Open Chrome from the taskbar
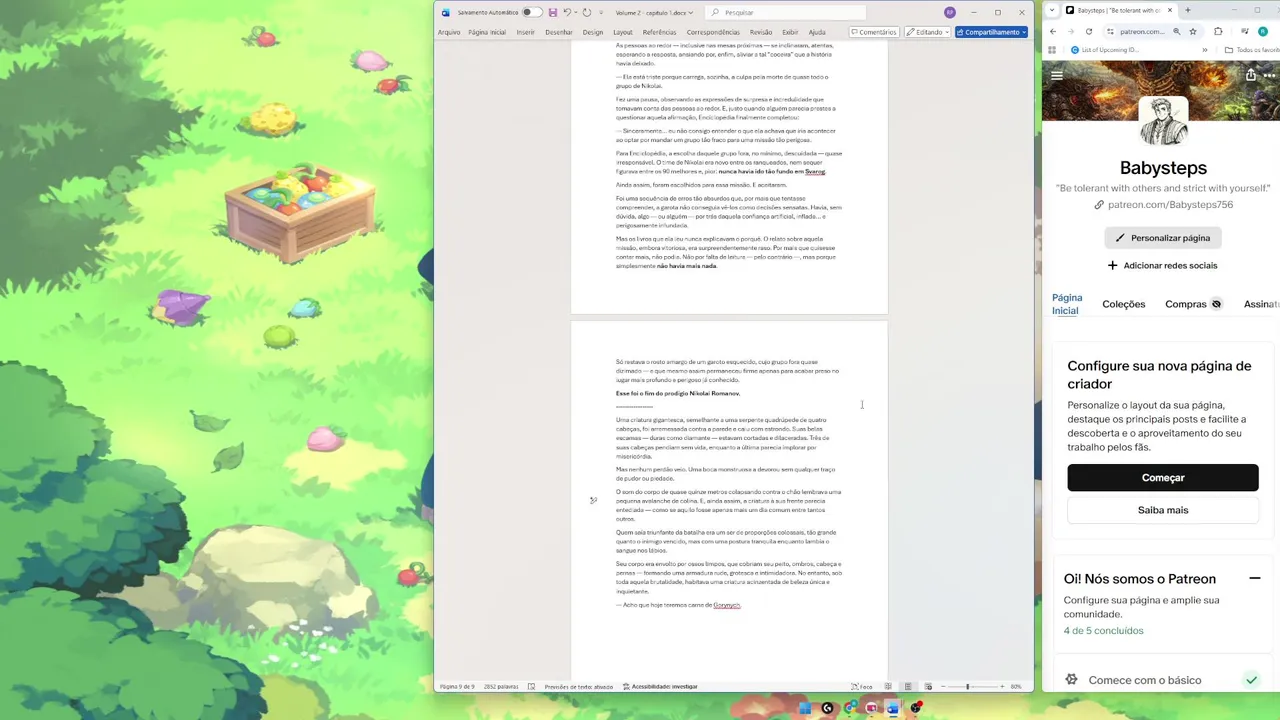1280x720 pixels. (849, 708)
